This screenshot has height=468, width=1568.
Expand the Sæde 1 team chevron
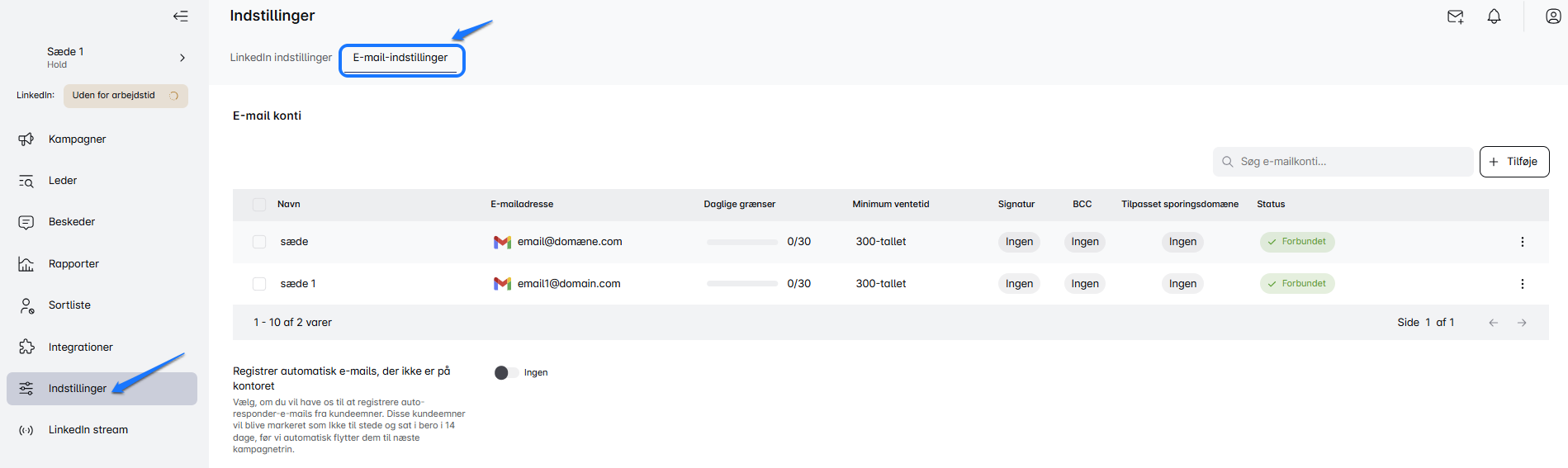point(182,58)
